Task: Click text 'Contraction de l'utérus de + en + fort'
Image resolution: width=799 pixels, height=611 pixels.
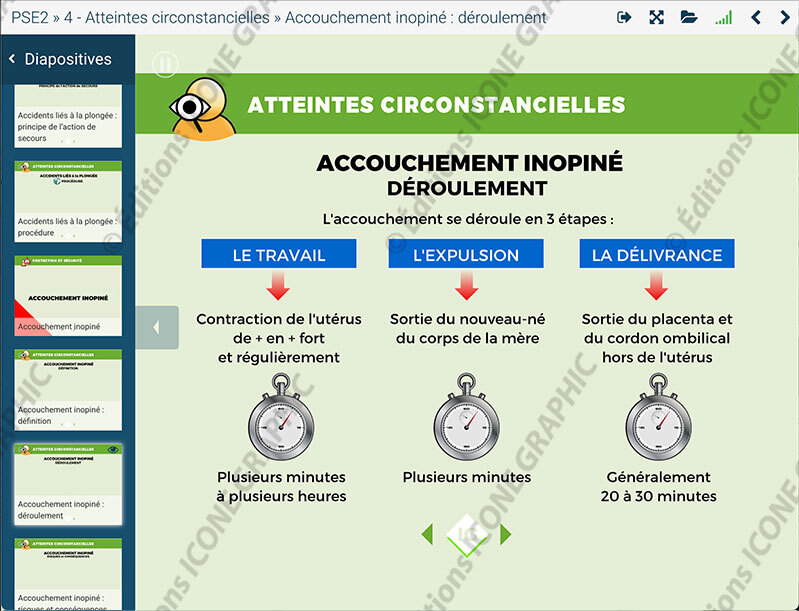Action: 279,329
